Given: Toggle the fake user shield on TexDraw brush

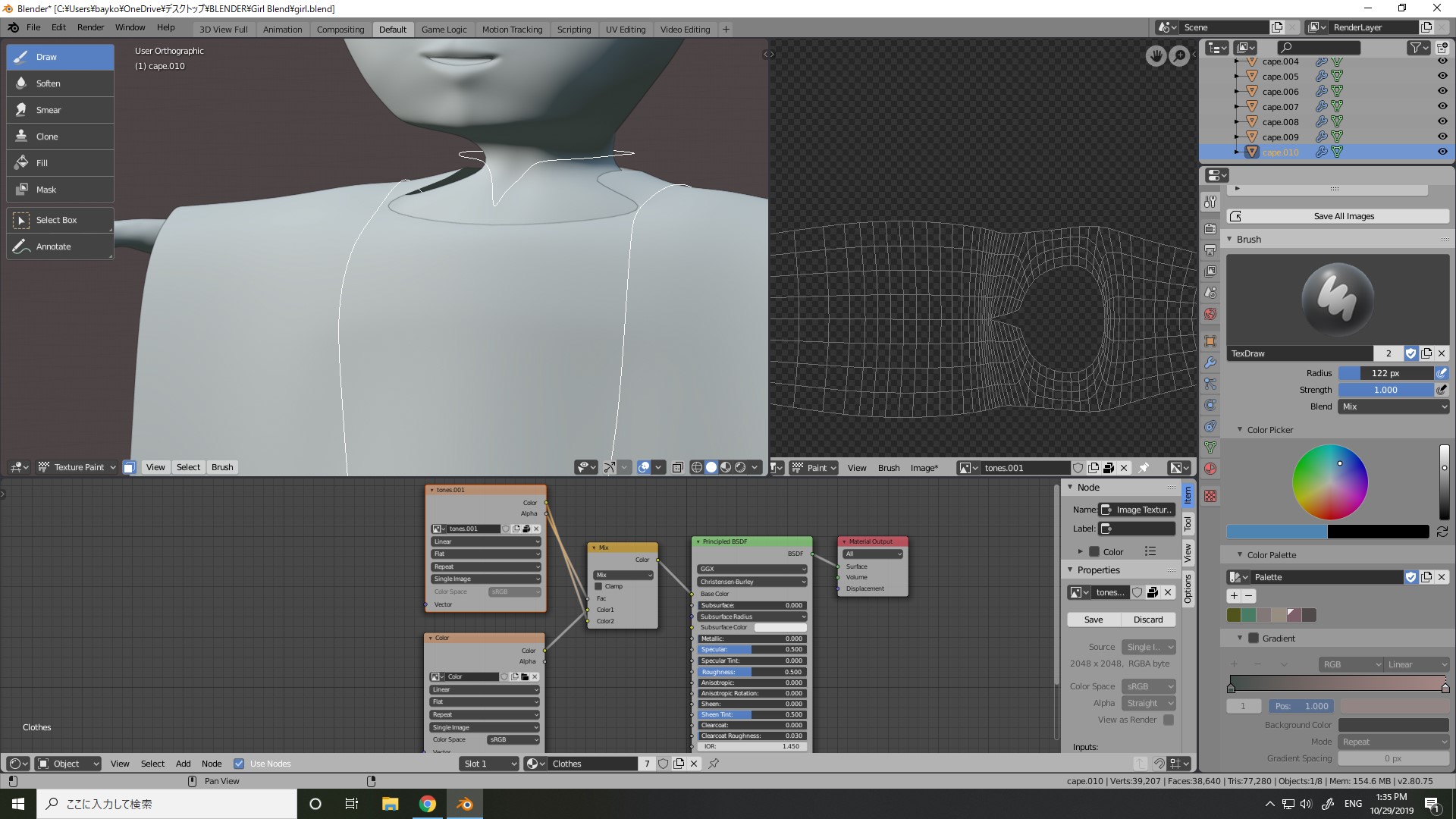Looking at the screenshot, I should (x=1411, y=353).
